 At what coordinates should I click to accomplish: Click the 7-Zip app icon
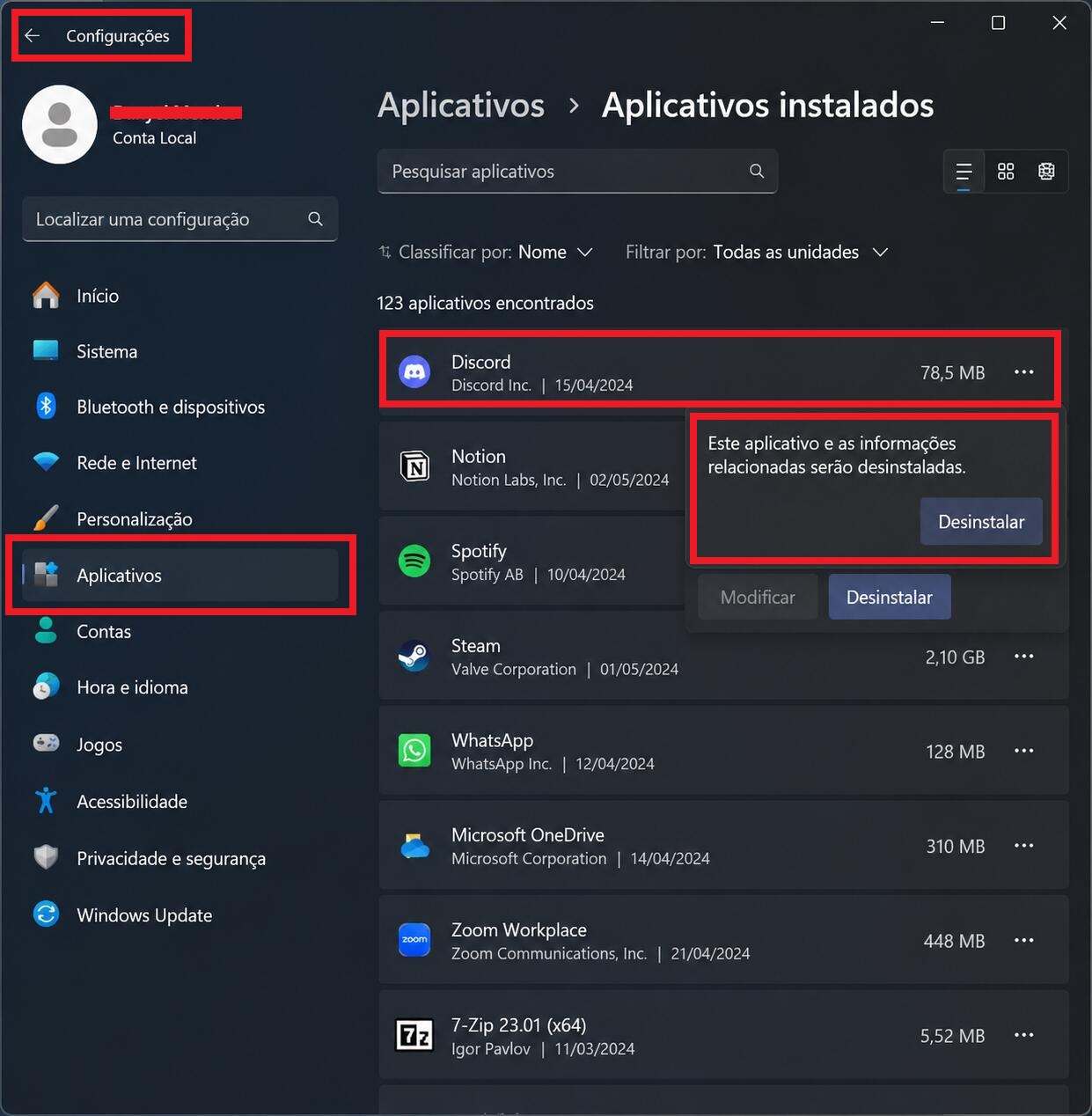click(414, 1035)
